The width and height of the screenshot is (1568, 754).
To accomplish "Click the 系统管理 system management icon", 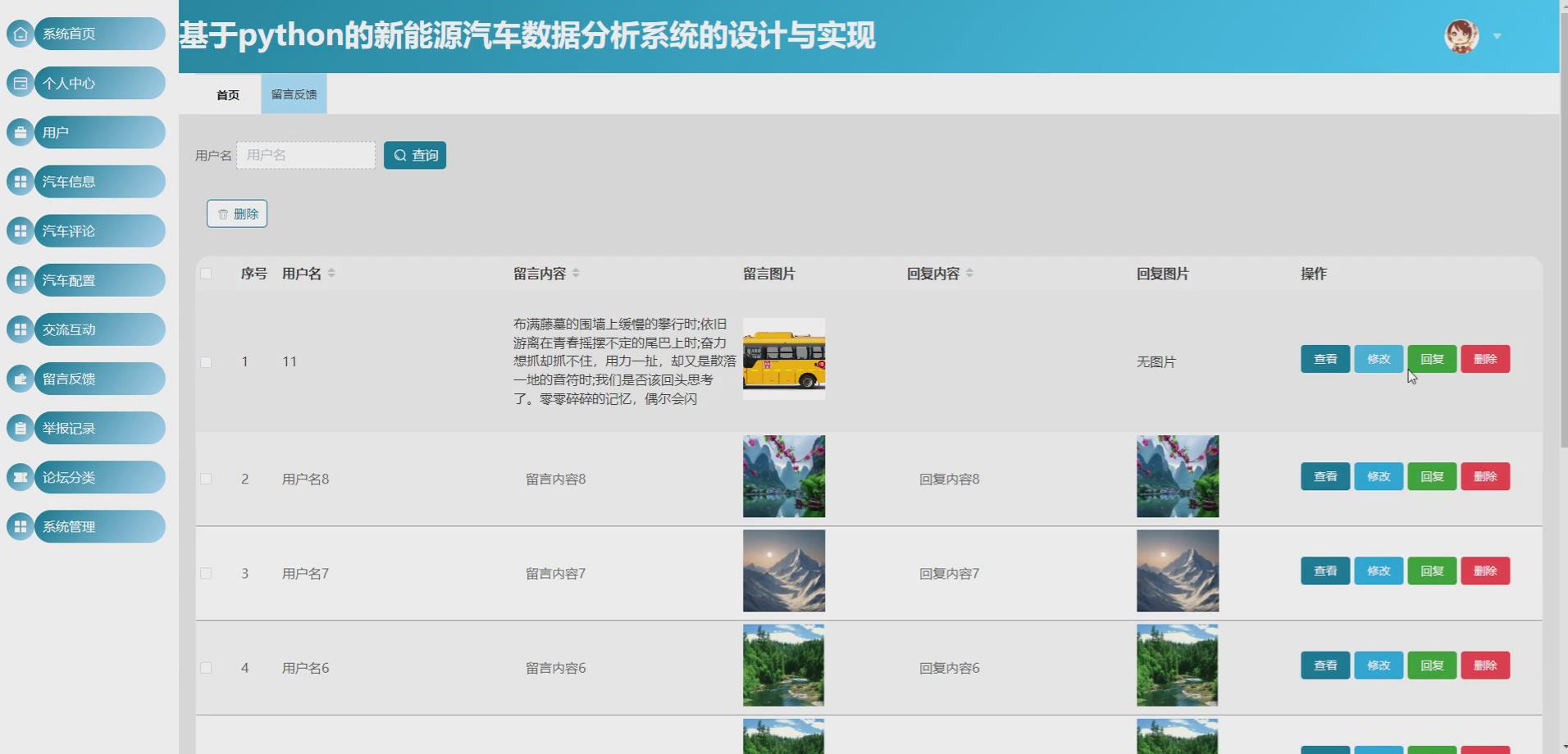I will click(x=19, y=526).
